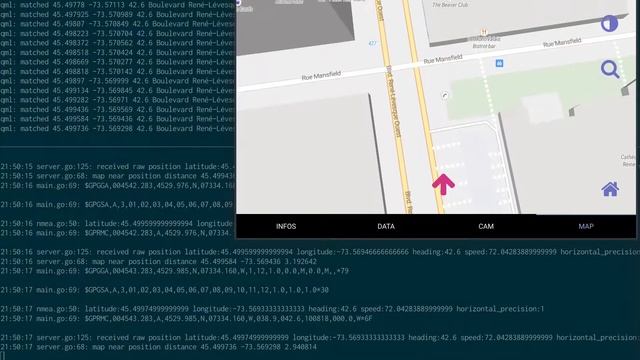Open the CAM tab

pos(486,226)
